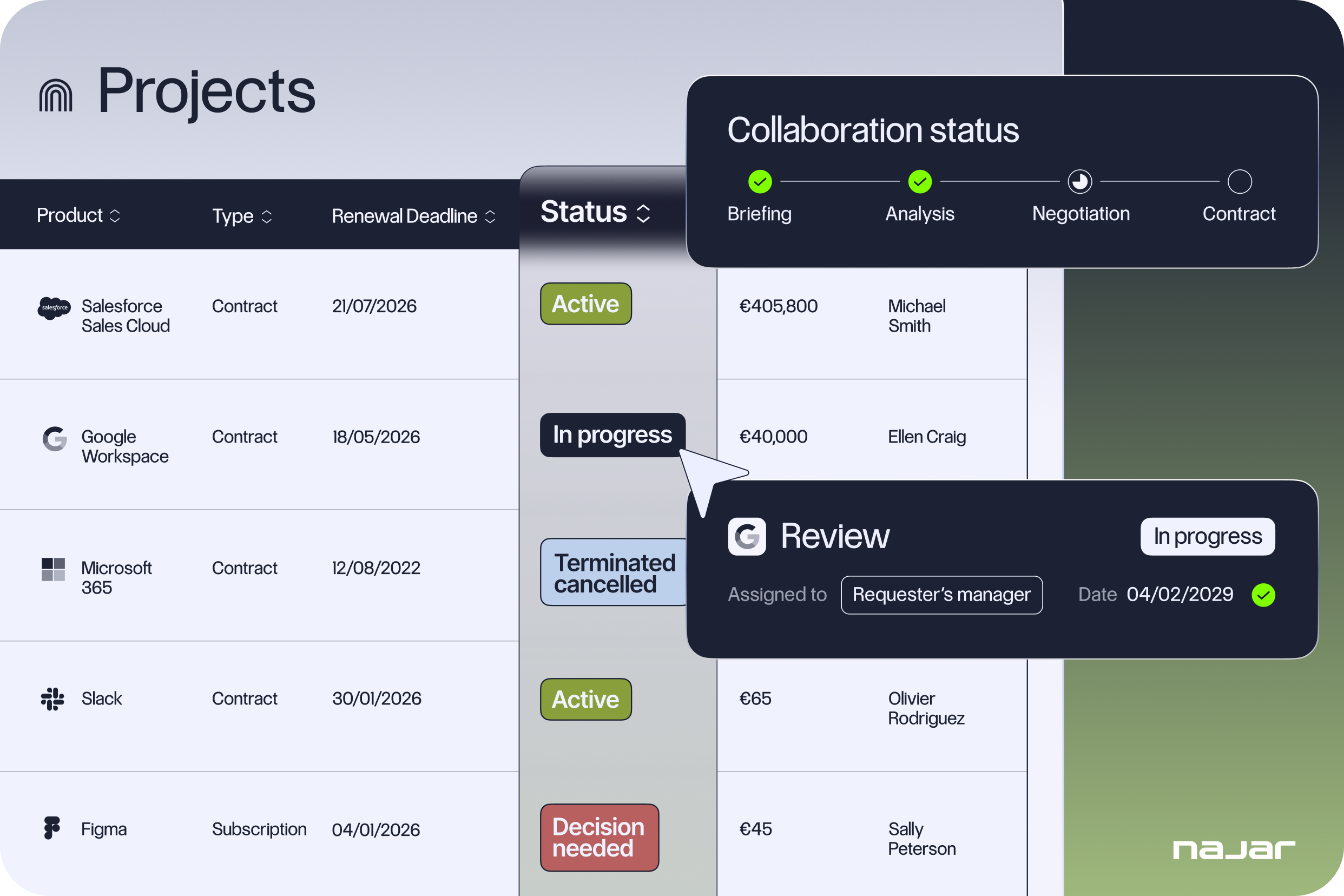
Task: Click the Figma logo icon
Action: [x=52, y=828]
